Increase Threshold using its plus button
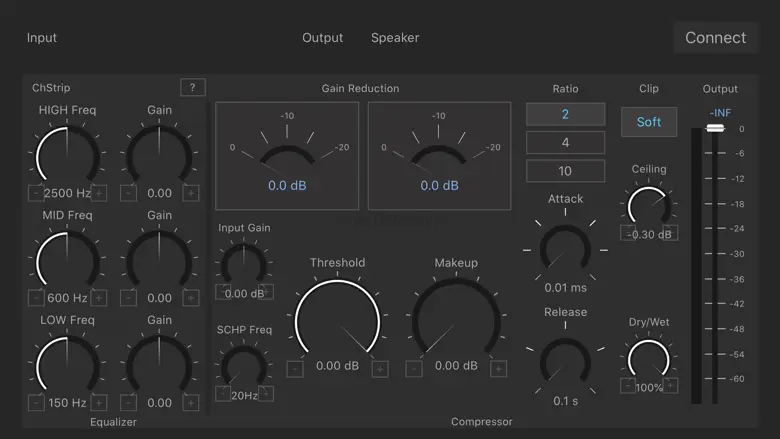The width and height of the screenshot is (780, 439). click(x=380, y=369)
